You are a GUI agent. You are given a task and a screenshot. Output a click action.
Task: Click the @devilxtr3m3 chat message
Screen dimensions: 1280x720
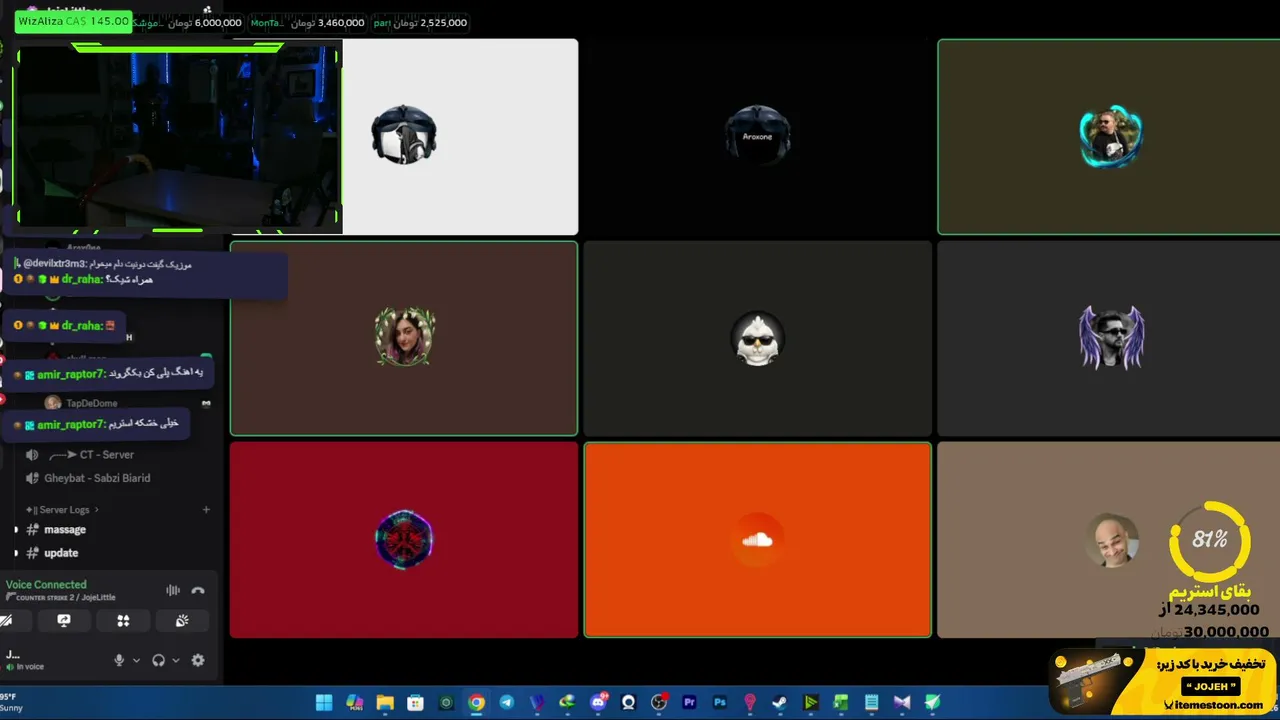point(103,264)
